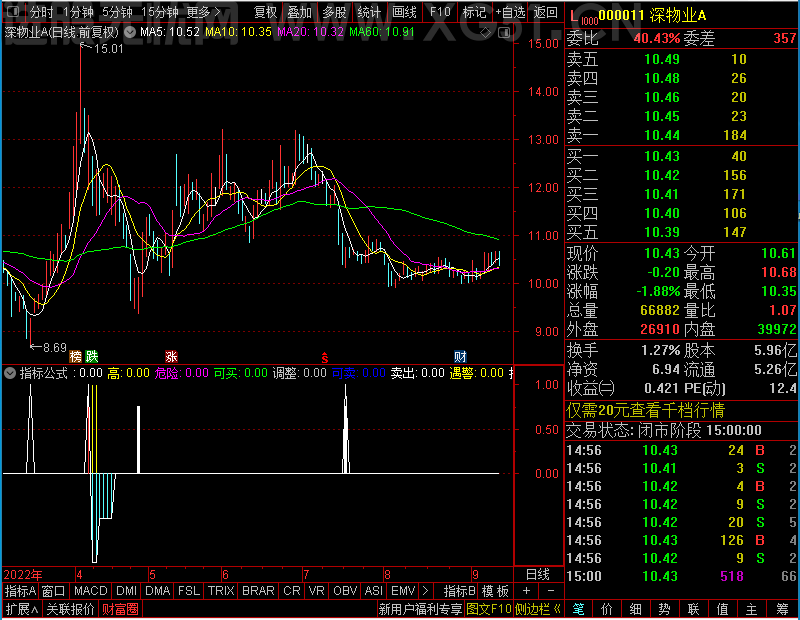Zoom in chart with the plus button
This screenshot has width=800, height=620.
pyautogui.click(x=527, y=591)
